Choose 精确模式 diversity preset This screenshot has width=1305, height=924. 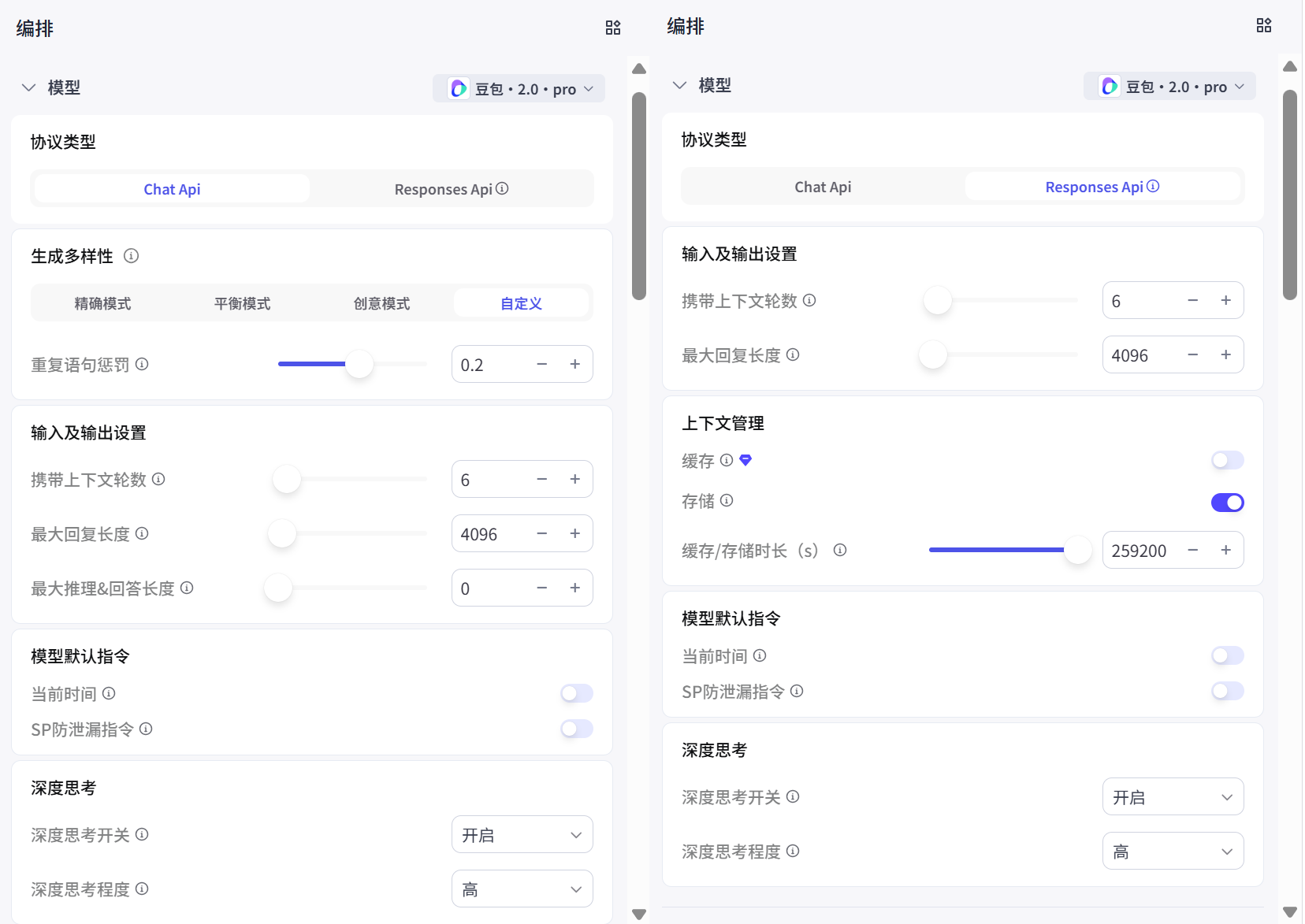pyautogui.click(x=102, y=303)
